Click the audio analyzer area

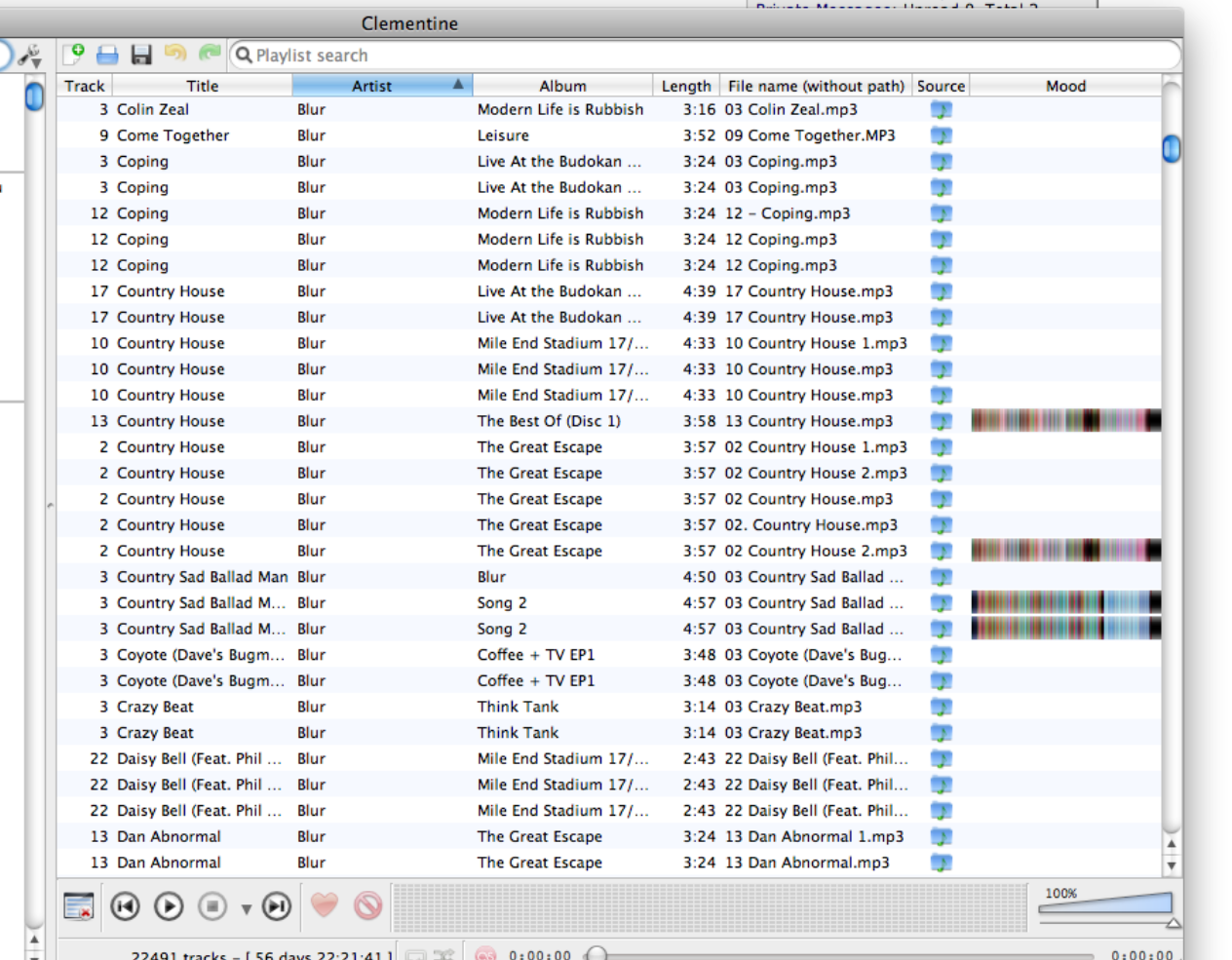tap(710, 907)
